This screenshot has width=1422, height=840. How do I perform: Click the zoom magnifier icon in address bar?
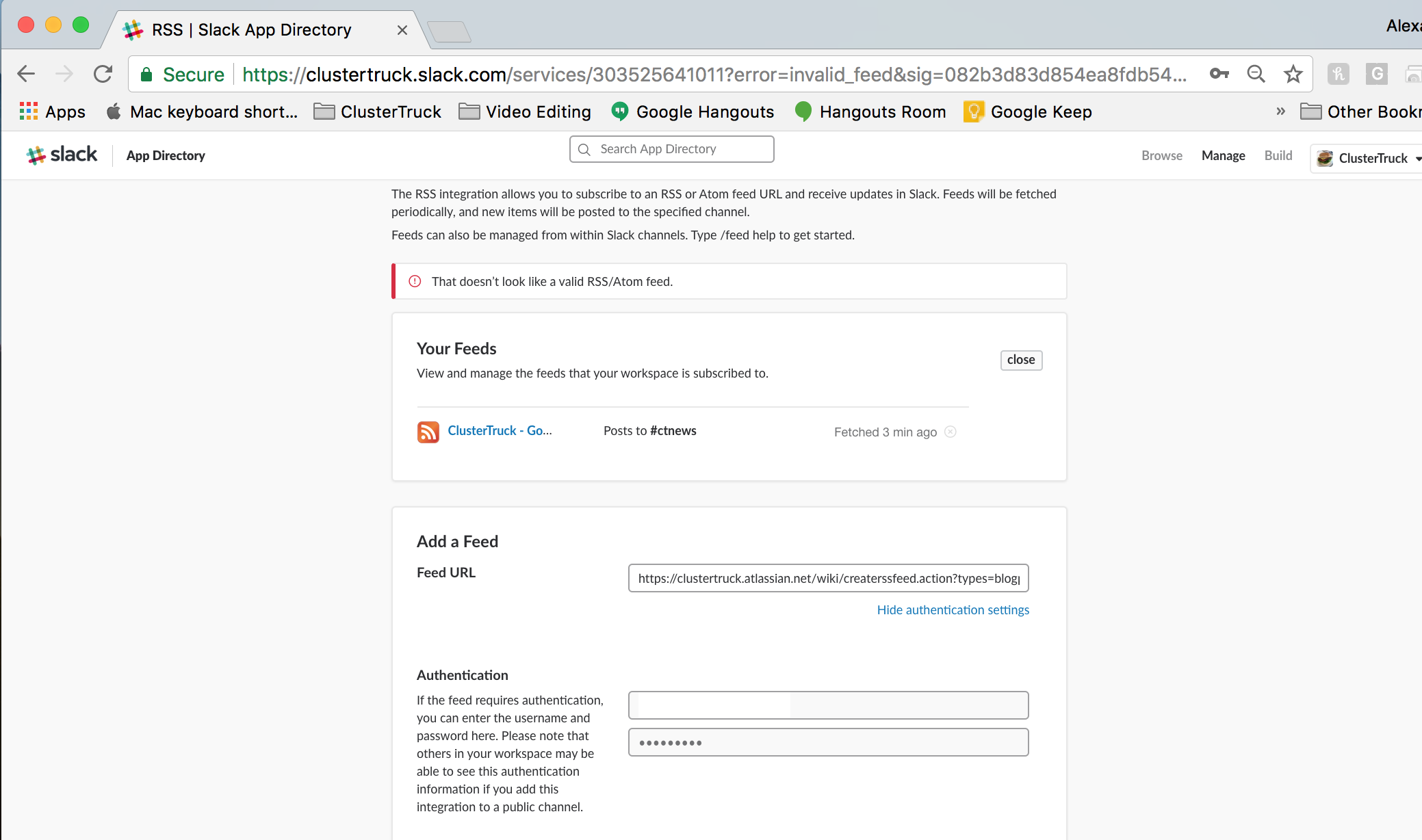pos(1256,74)
